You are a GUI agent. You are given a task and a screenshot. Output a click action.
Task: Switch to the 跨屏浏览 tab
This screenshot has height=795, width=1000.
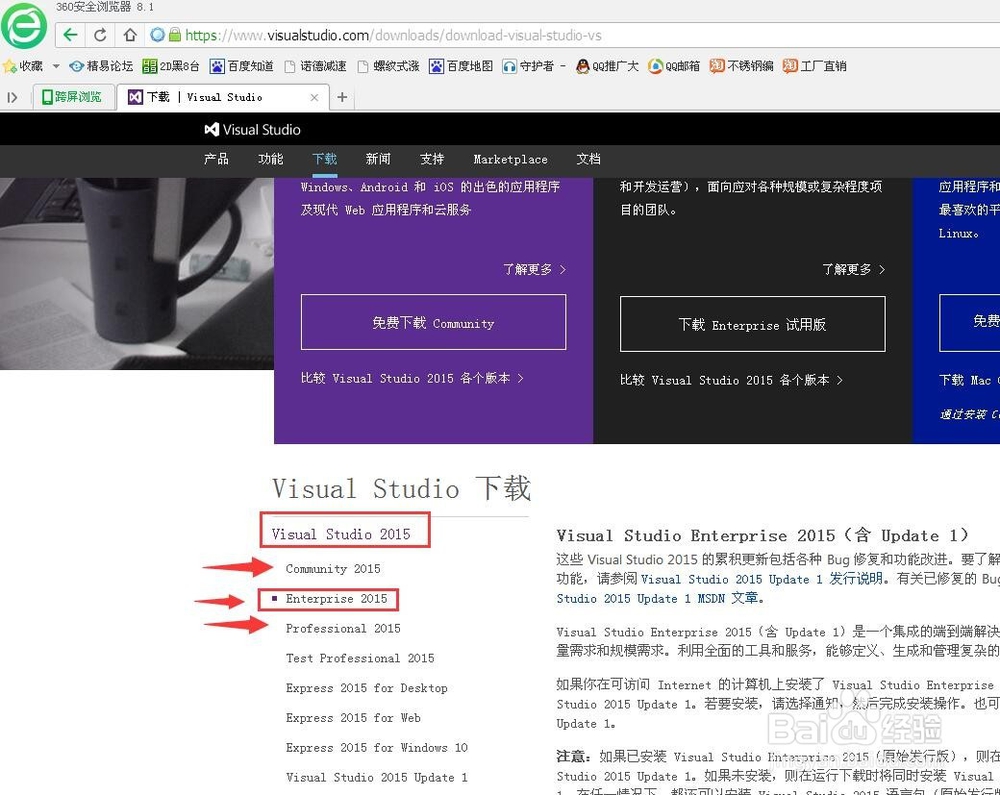pyautogui.click(x=73, y=97)
